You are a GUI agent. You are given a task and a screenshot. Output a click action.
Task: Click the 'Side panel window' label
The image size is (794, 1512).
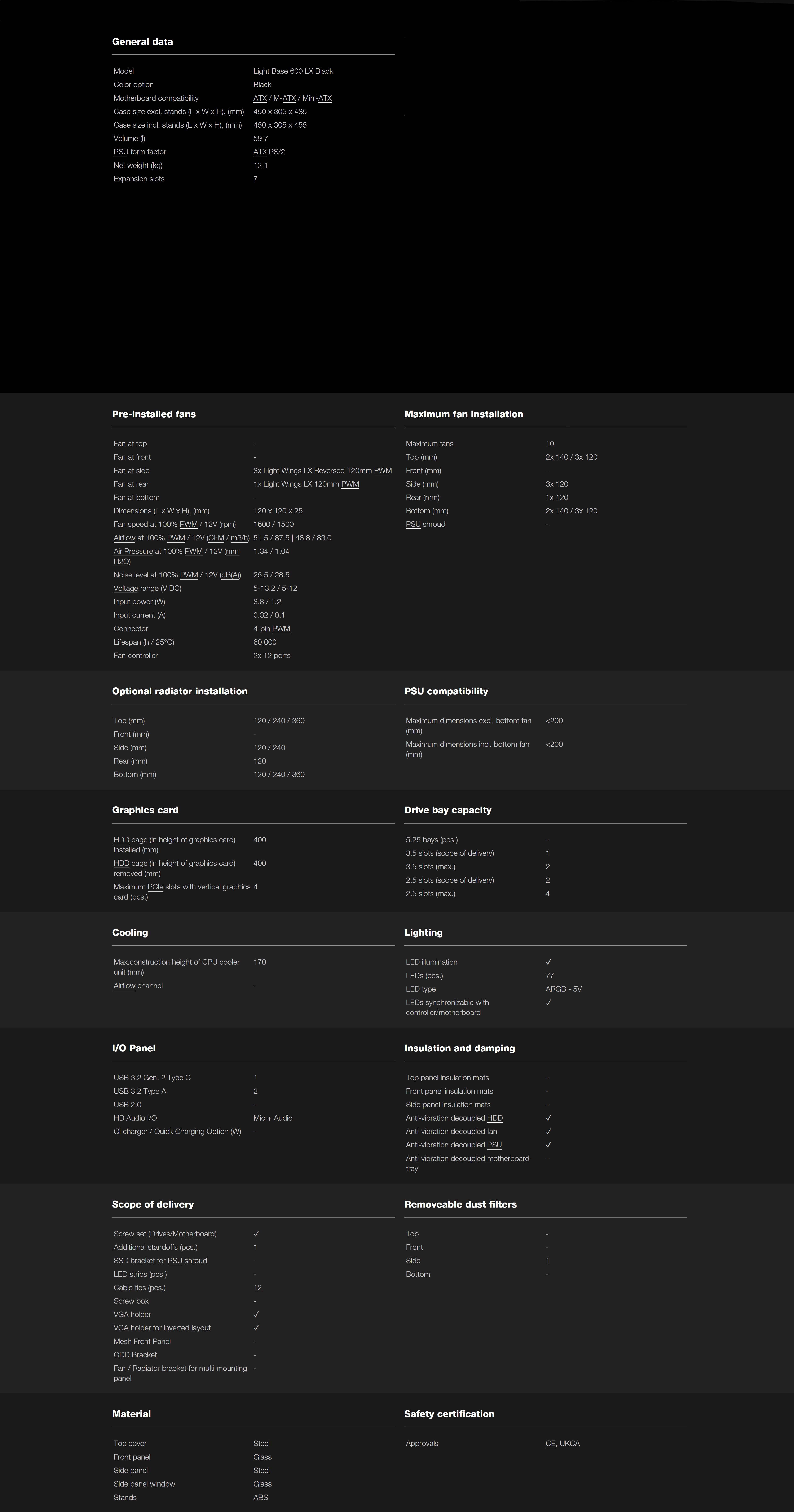coord(145,1484)
